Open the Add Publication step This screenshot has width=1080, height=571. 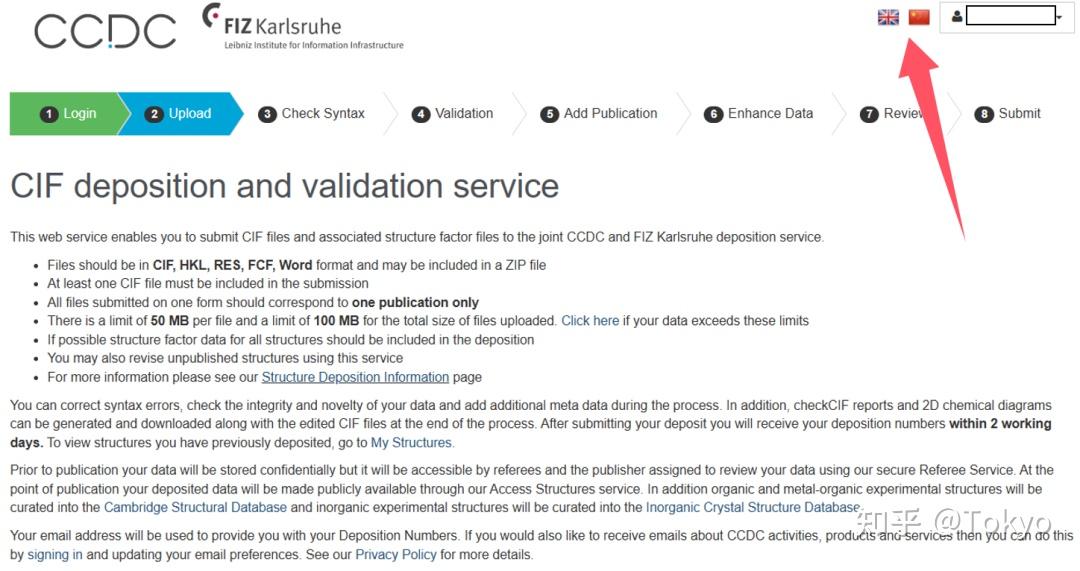(x=598, y=114)
